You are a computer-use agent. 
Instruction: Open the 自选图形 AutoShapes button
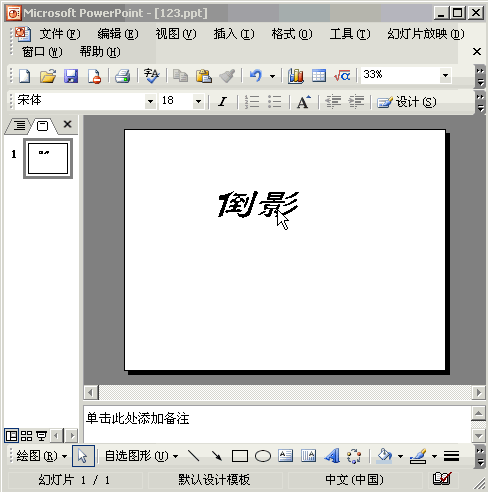(x=141, y=456)
